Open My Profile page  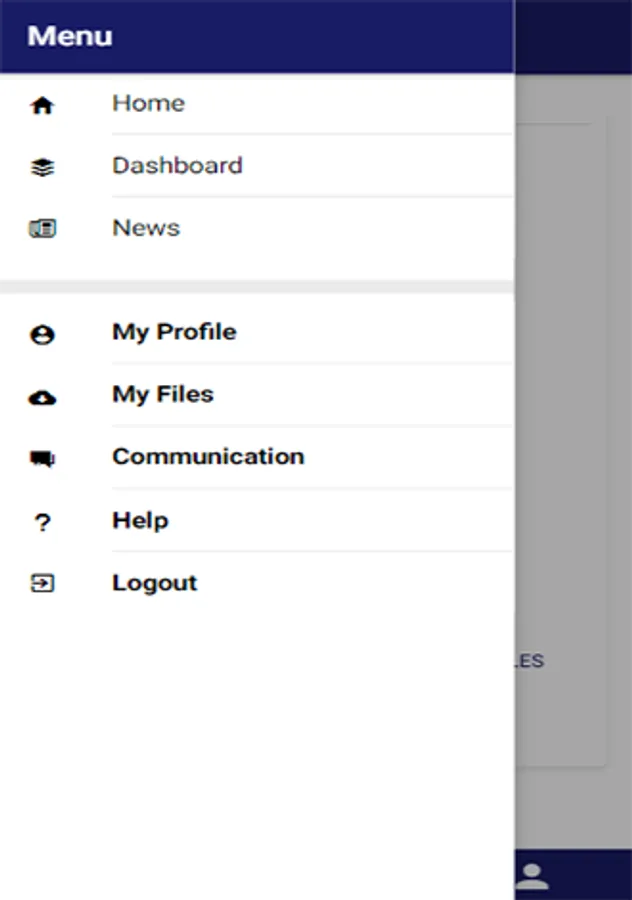[x=174, y=332]
